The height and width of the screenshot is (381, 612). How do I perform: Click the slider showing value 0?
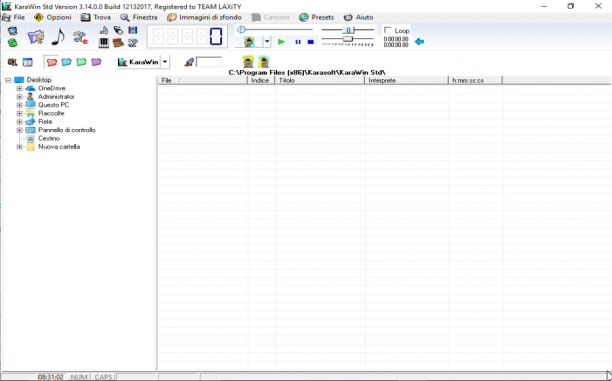click(348, 30)
